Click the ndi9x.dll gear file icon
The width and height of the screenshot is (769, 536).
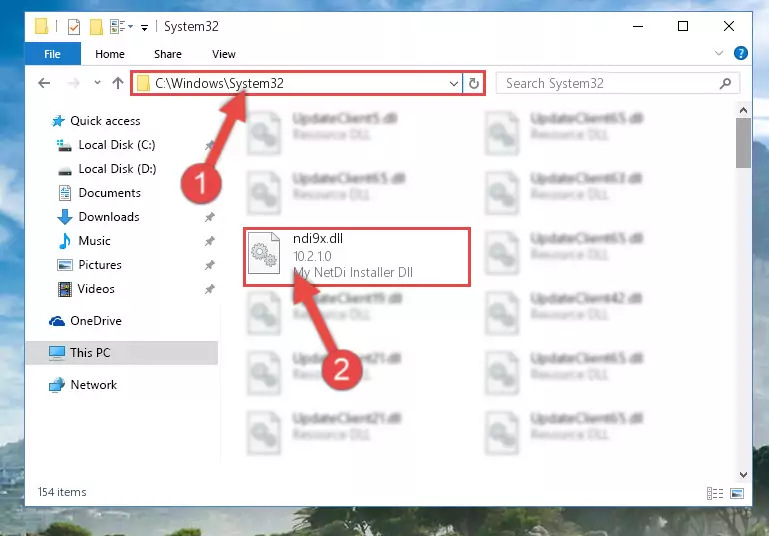(x=264, y=254)
